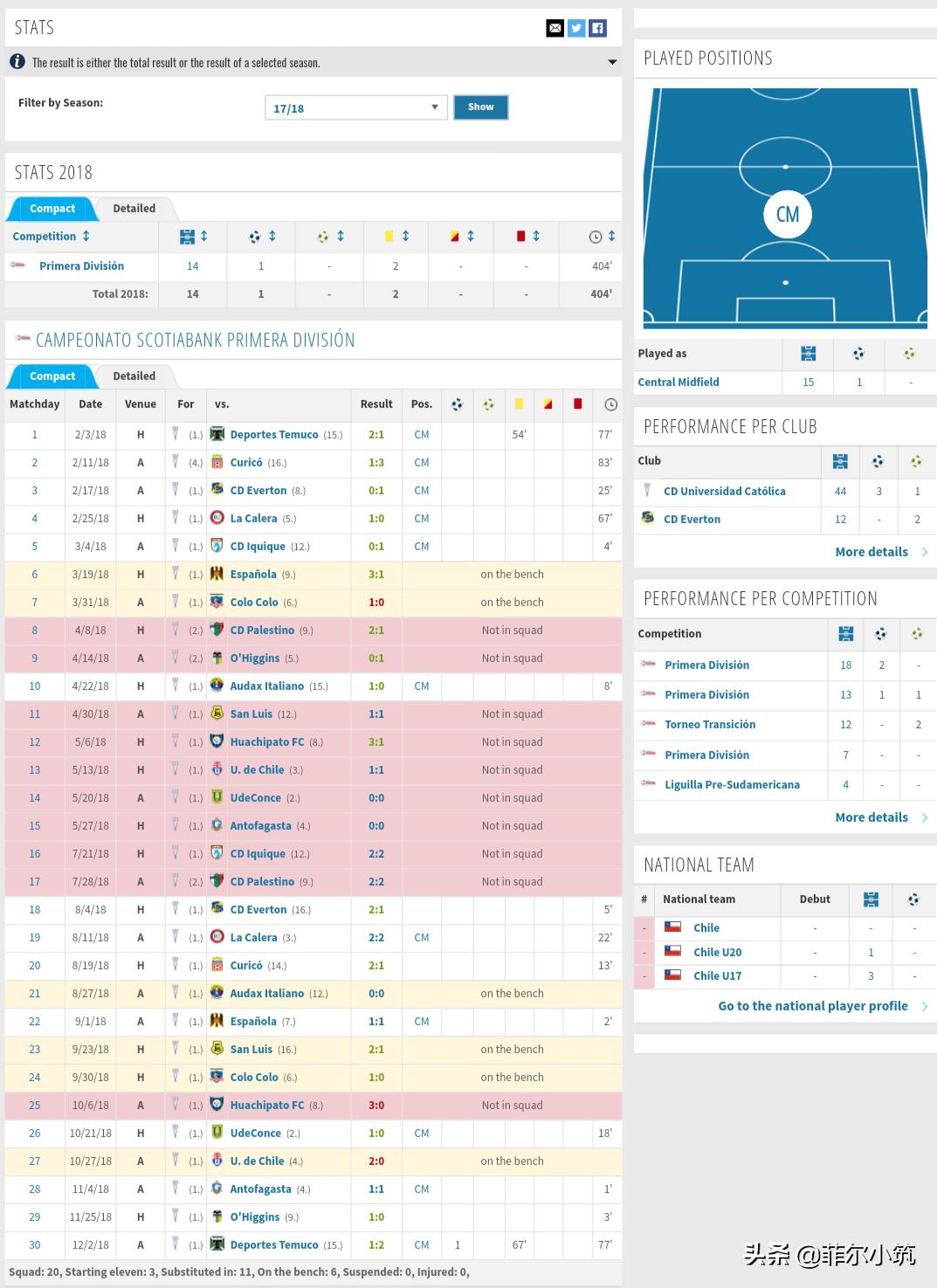Click Antofagasta crest on matchday 15
Image resolution: width=937 pixels, height=1288 pixels.
[x=217, y=825]
